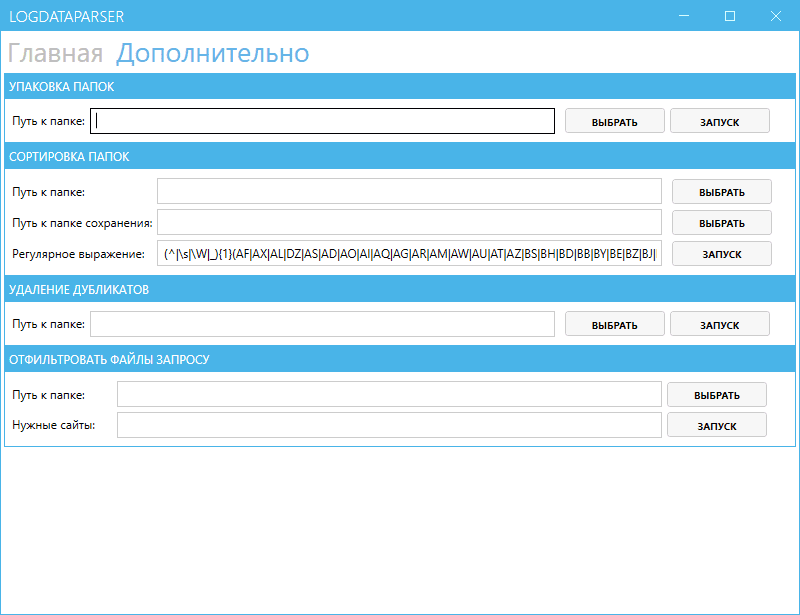Select the Путь к папке сохранения input field
800x615 pixels.
coord(410,222)
